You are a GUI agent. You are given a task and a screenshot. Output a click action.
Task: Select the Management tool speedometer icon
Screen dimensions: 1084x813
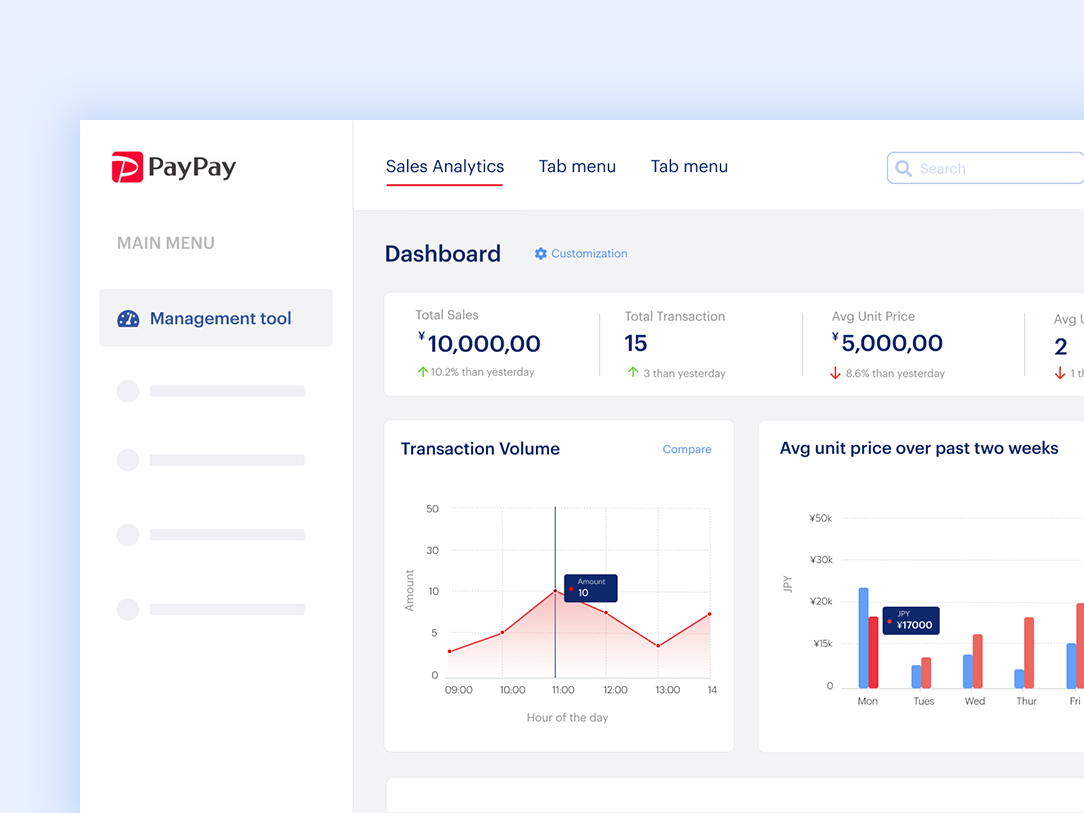coord(127,317)
